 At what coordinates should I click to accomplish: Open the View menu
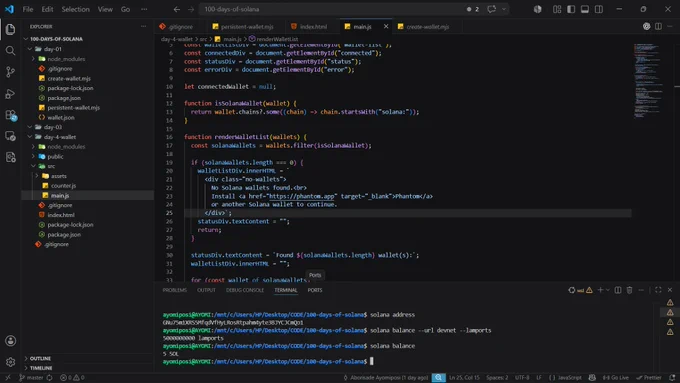tap(105, 9)
